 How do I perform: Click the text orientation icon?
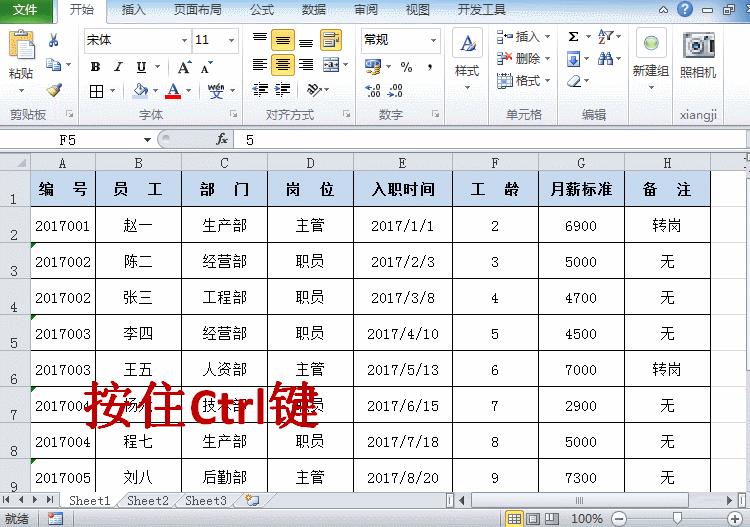pyautogui.click(x=314, y=90)
